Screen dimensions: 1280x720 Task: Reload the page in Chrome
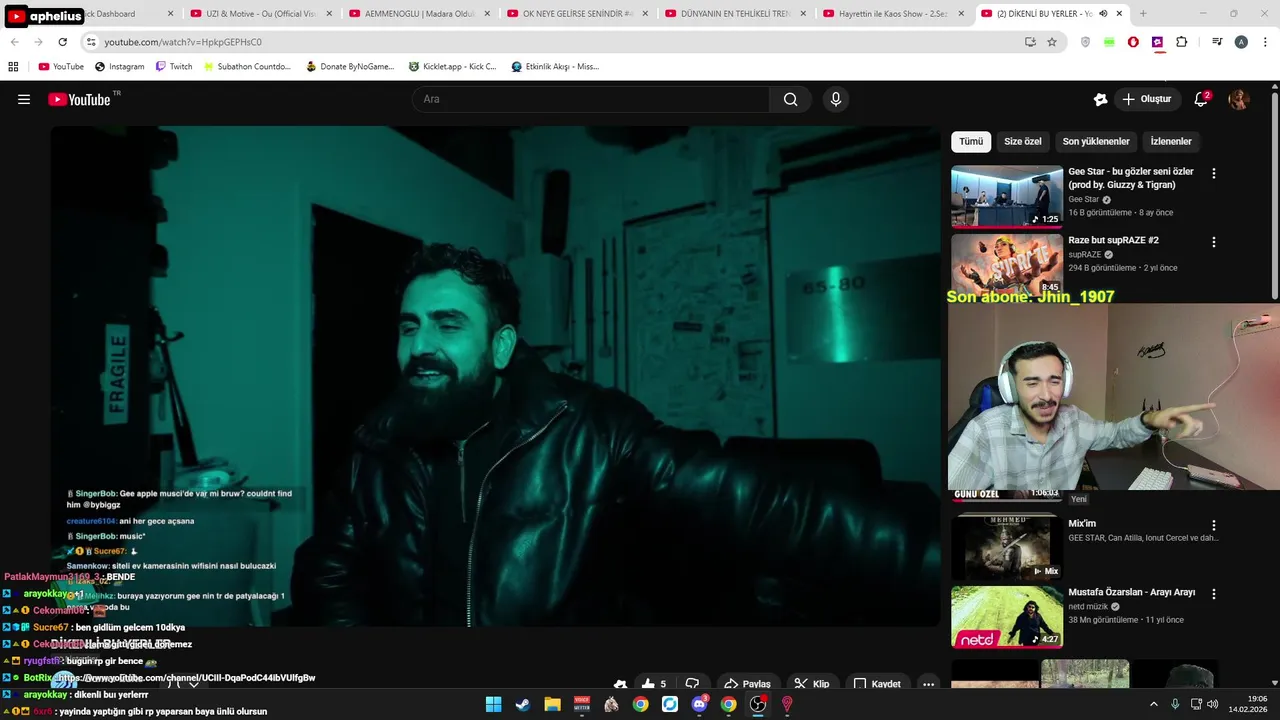(62, 42)
